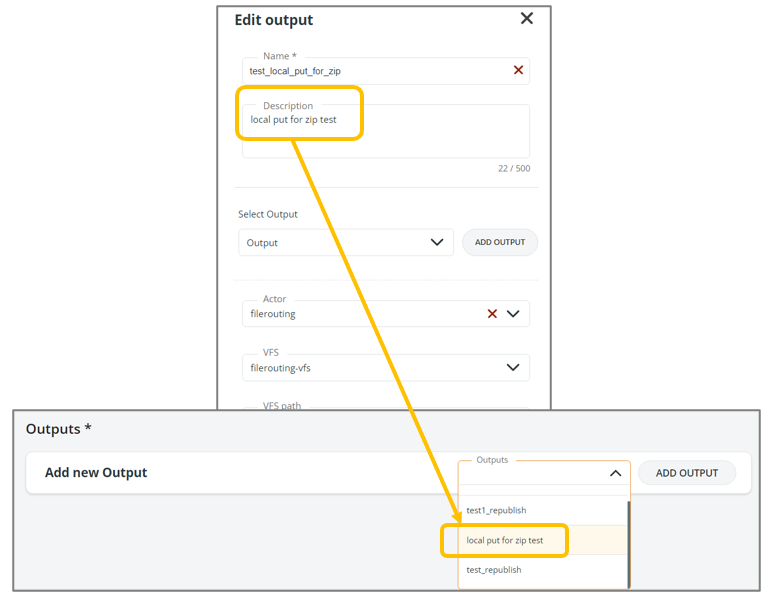Open the Select Output dropdown
Image resolution: width=771 pixels, height=595 pixels.
[345, 242]
